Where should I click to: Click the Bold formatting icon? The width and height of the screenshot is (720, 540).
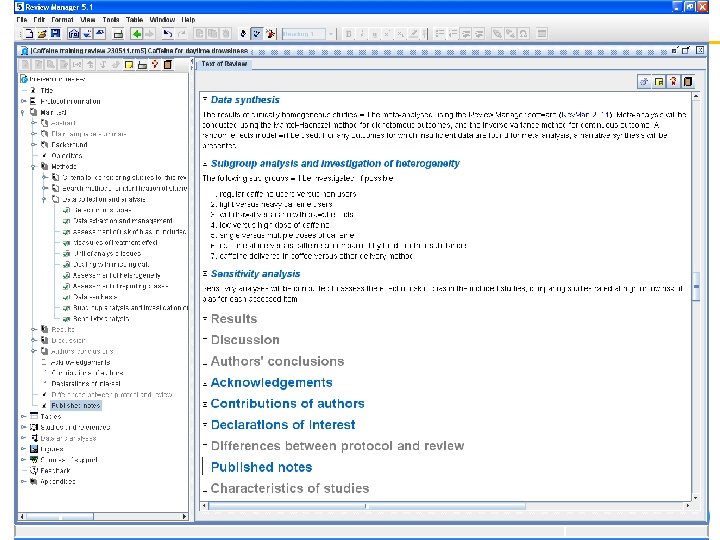(x=349, y=34)
